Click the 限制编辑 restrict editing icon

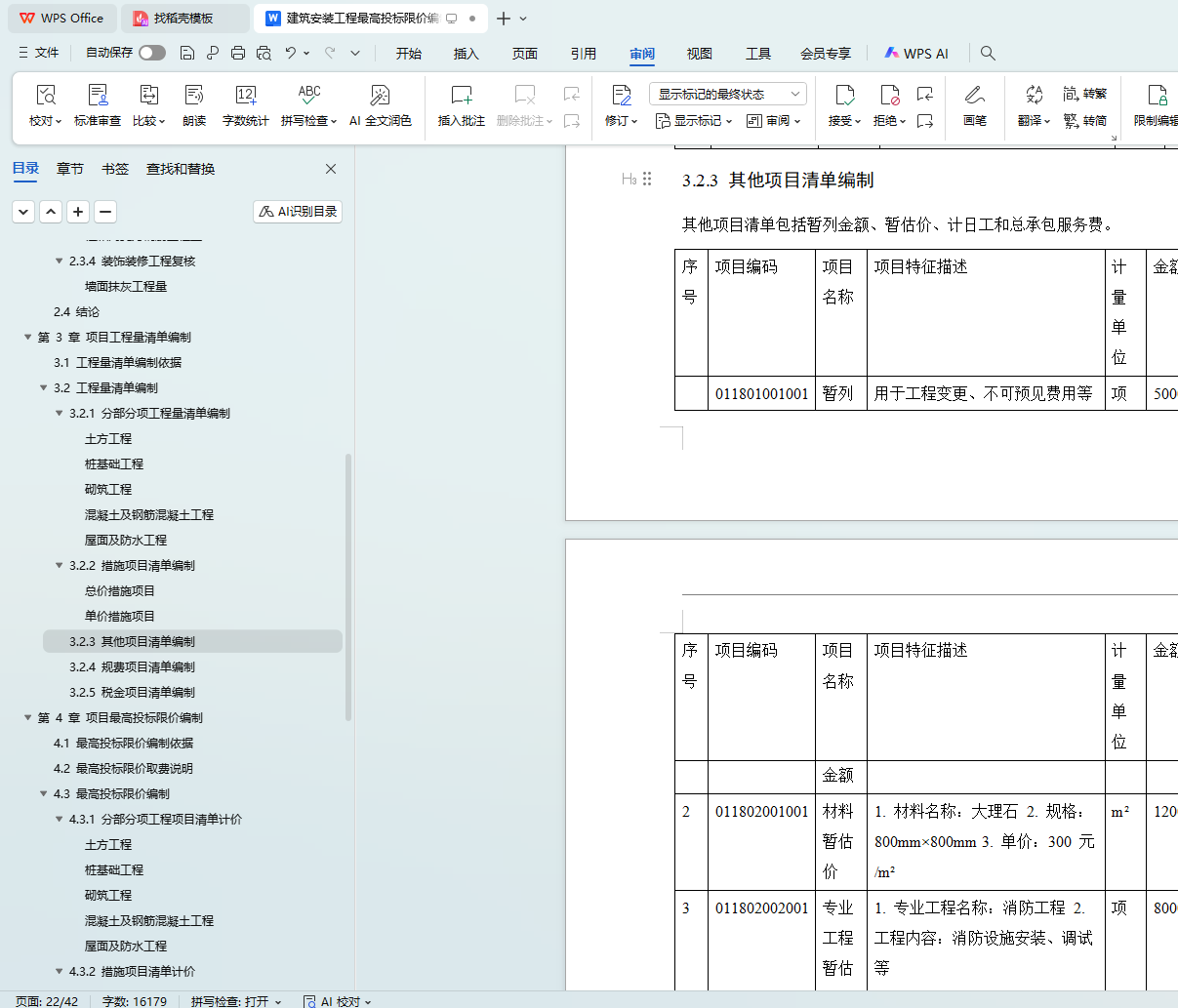pos(1157,95)
